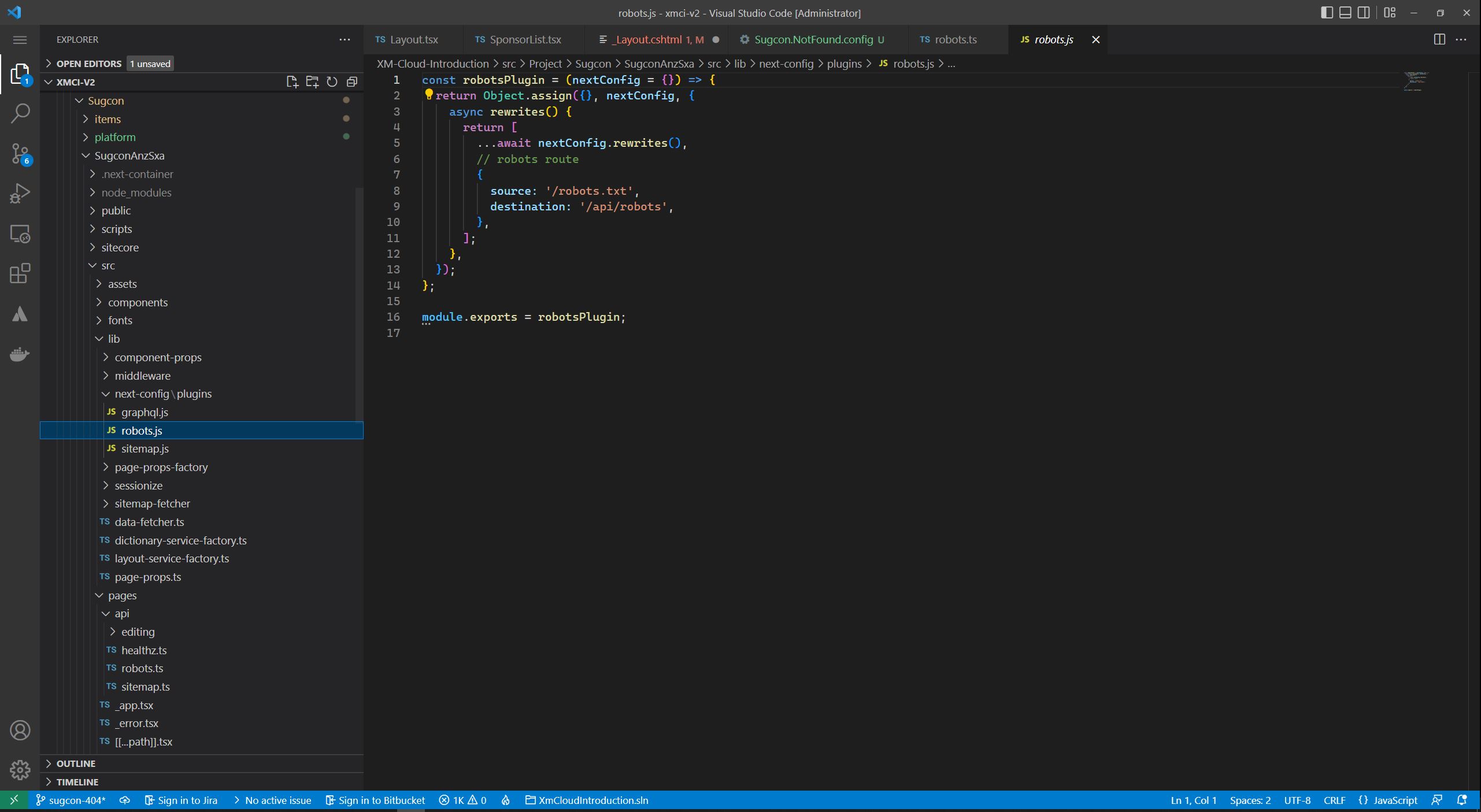1481x812 pixels.
Task: Toggle the bottom panel visibility
Action: tap(1345, 13)
